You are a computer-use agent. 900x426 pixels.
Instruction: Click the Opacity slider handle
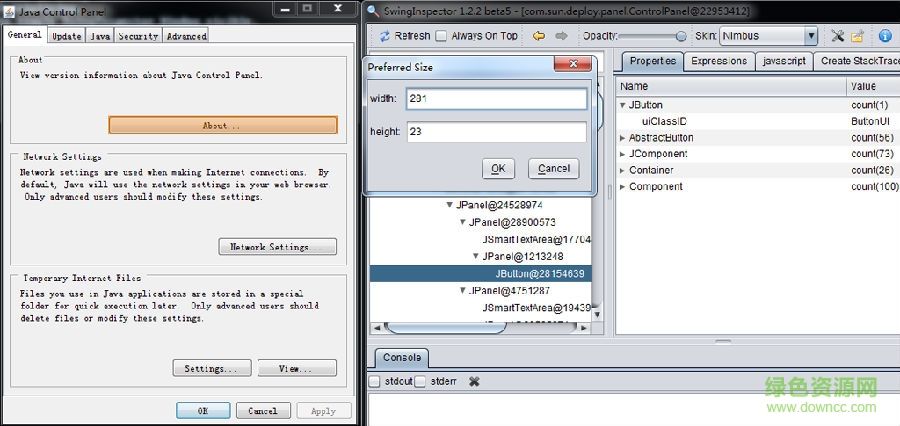tap(680, 36)
